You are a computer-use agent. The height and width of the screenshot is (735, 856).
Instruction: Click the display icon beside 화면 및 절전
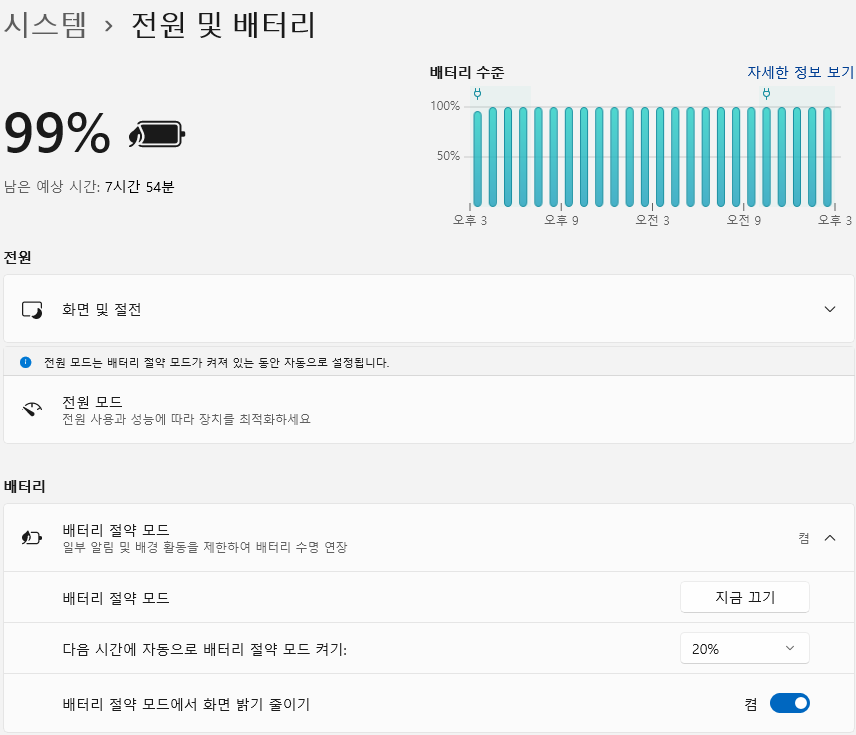coord(33,309)
